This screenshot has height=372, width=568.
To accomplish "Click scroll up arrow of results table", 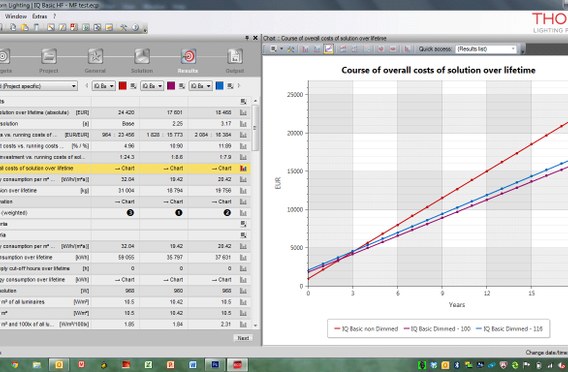I will [255, 101].
